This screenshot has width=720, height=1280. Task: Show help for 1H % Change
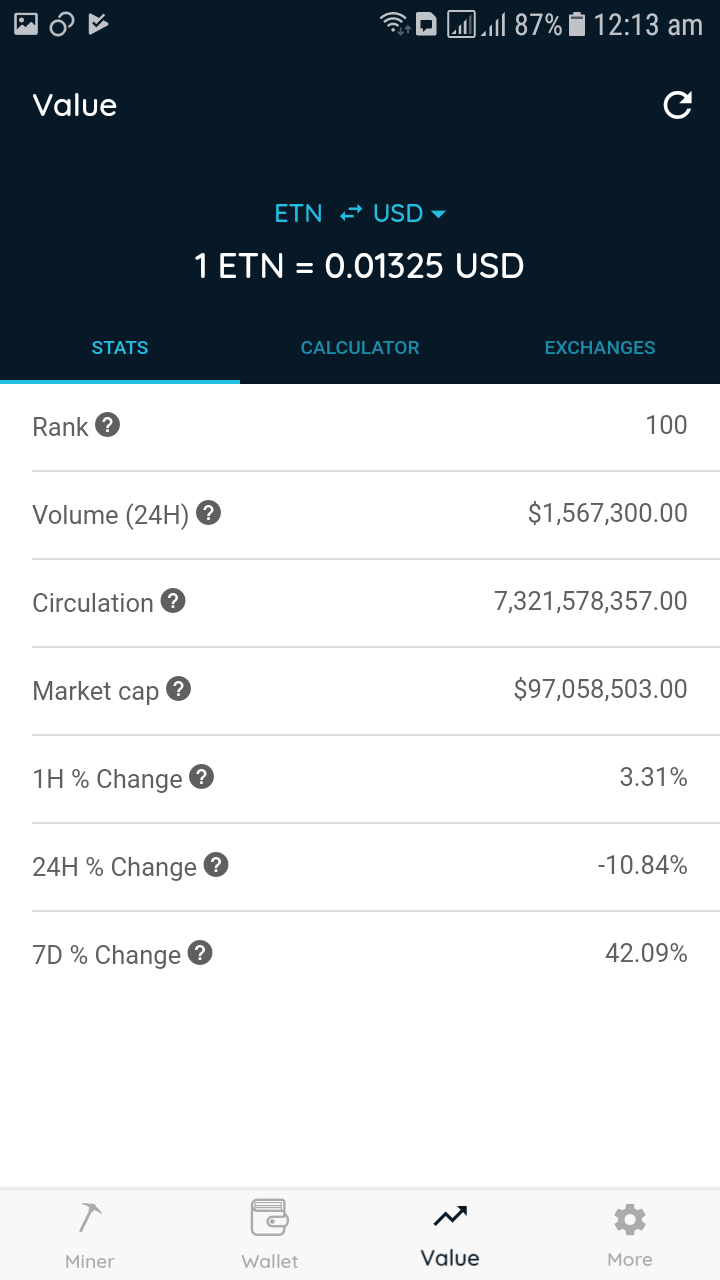pos(201,777)
